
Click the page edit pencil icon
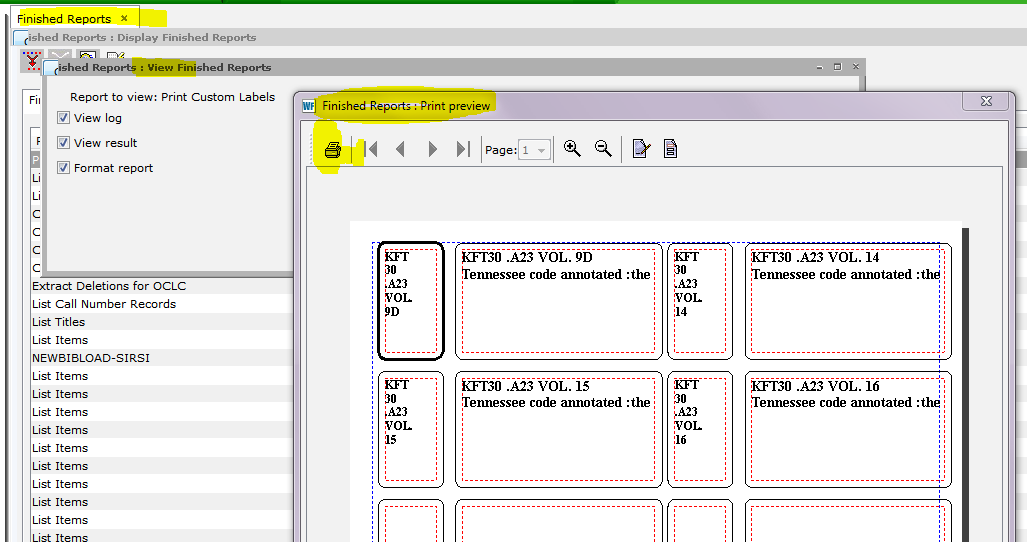pos(641,149)
